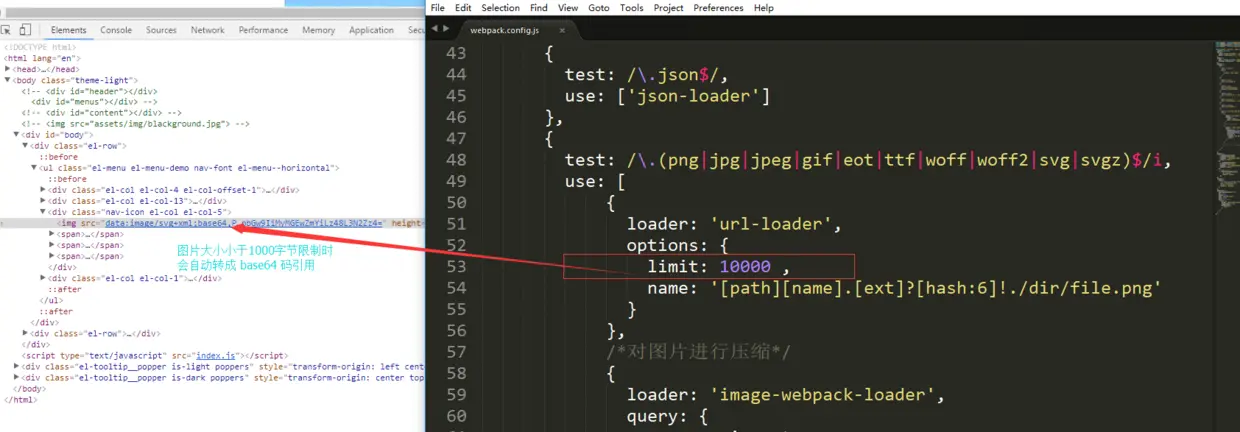Expand the el-col el-col-1 div node
The width and height of the screenshot is (1240, 432).
[x=43, y=278]
